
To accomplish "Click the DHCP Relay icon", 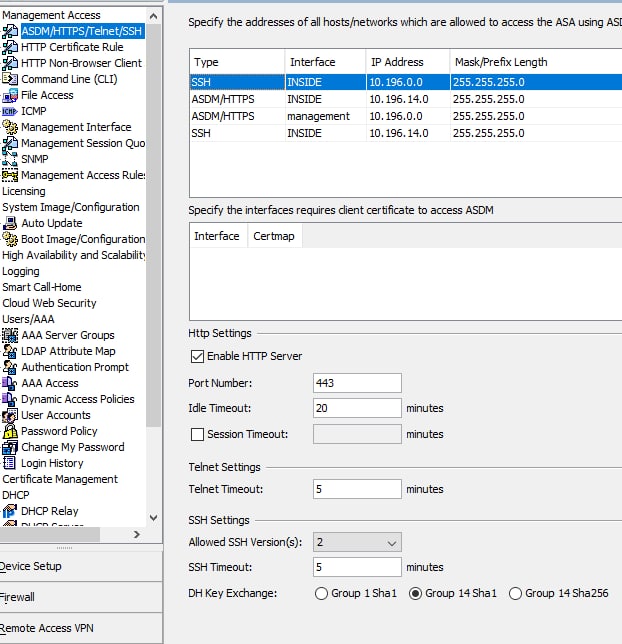I will (10, 511).
